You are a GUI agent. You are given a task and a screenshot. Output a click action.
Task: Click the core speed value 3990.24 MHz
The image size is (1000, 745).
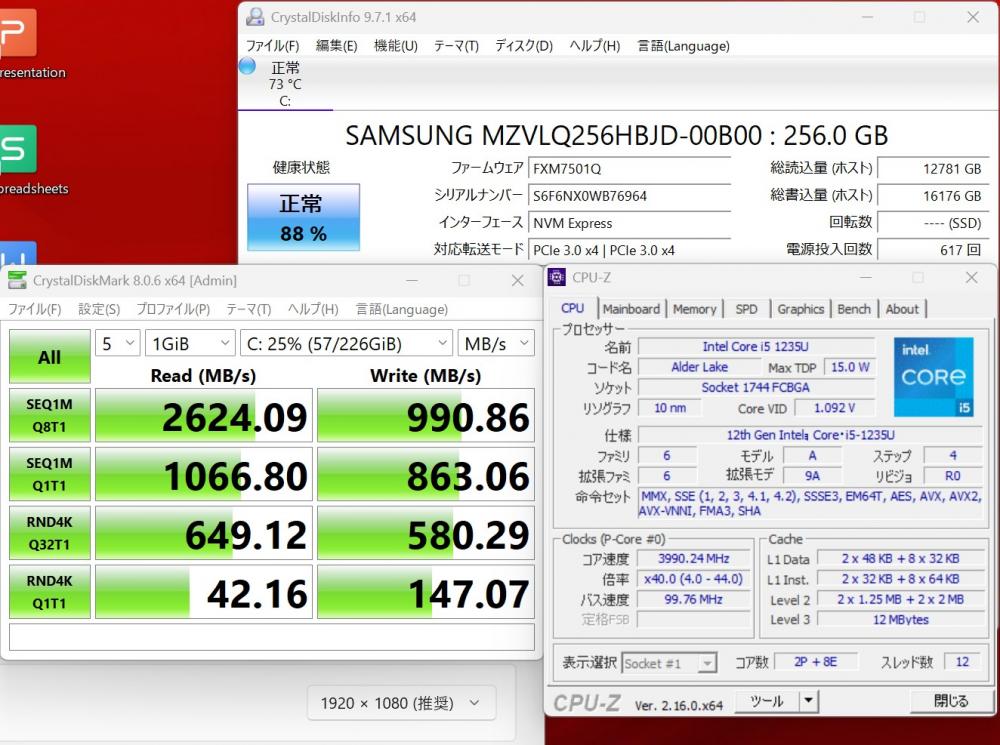693,559
